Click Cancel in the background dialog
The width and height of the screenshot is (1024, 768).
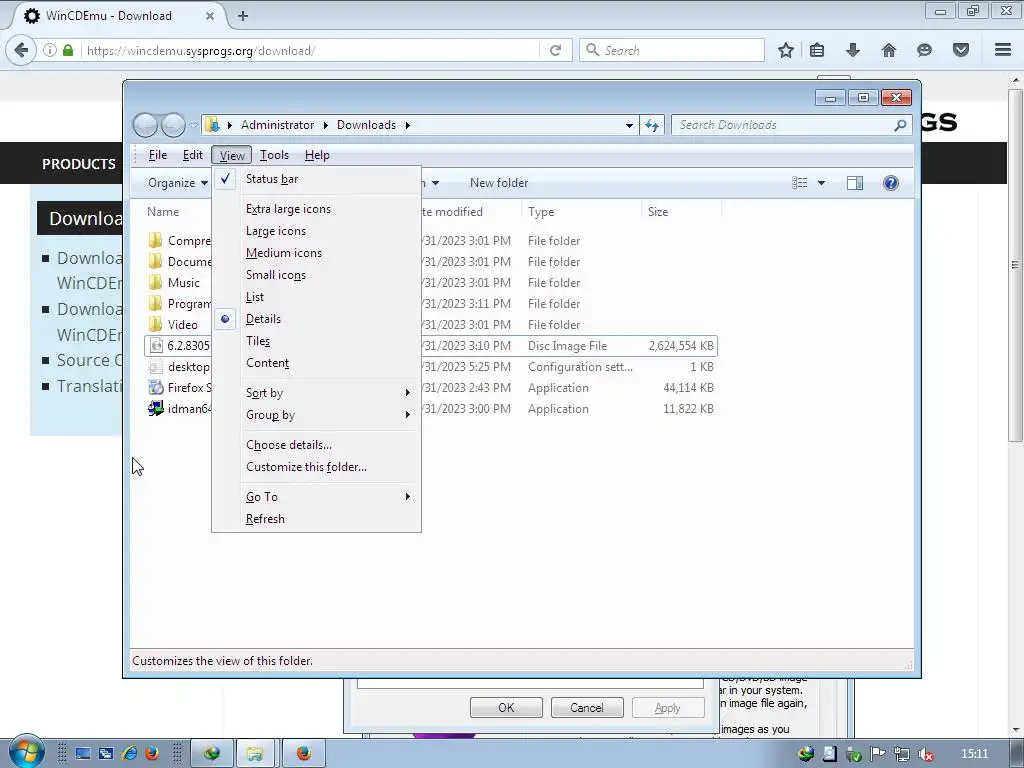tap(587, 708)
